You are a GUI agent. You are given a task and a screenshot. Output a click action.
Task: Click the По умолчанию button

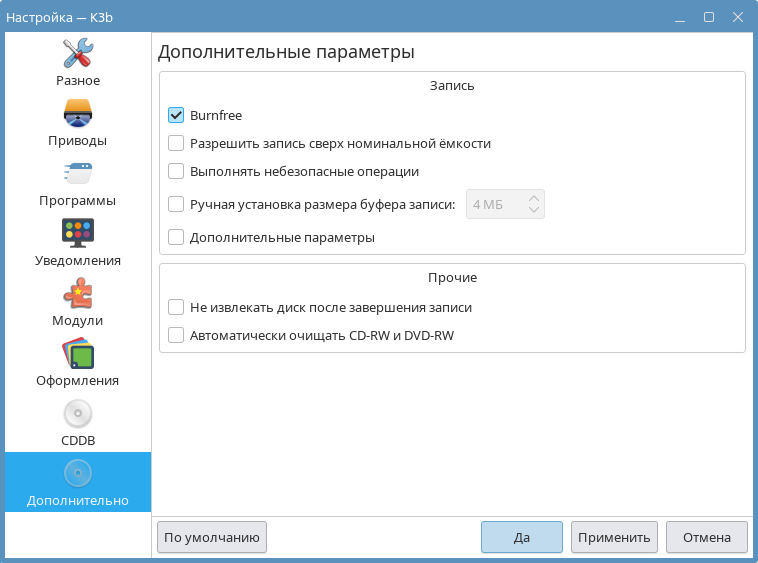[x=212, y=537]
